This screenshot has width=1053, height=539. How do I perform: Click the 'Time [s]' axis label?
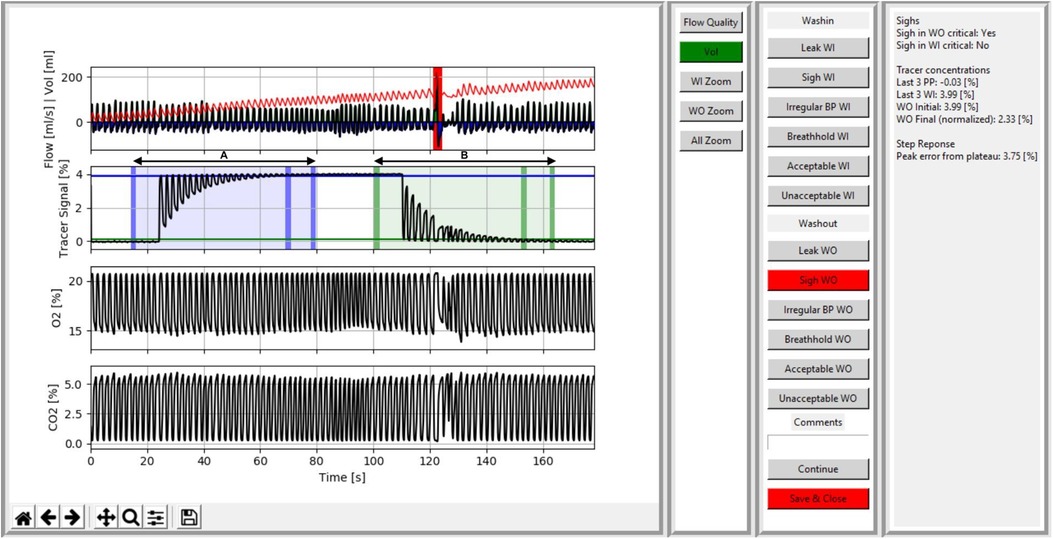[342, 477]
